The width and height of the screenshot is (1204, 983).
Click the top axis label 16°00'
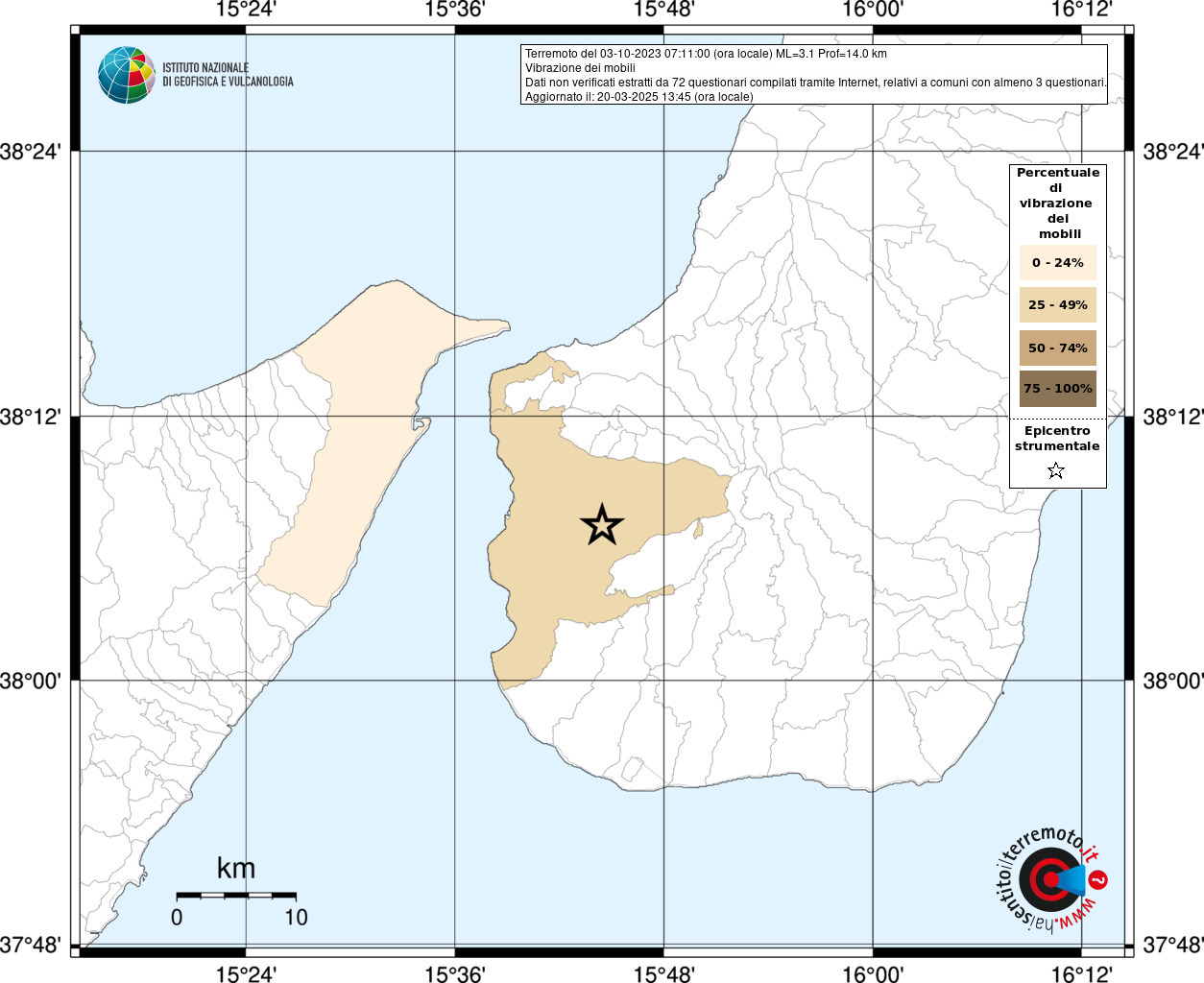pyautogui.click(x=873, y=10)
